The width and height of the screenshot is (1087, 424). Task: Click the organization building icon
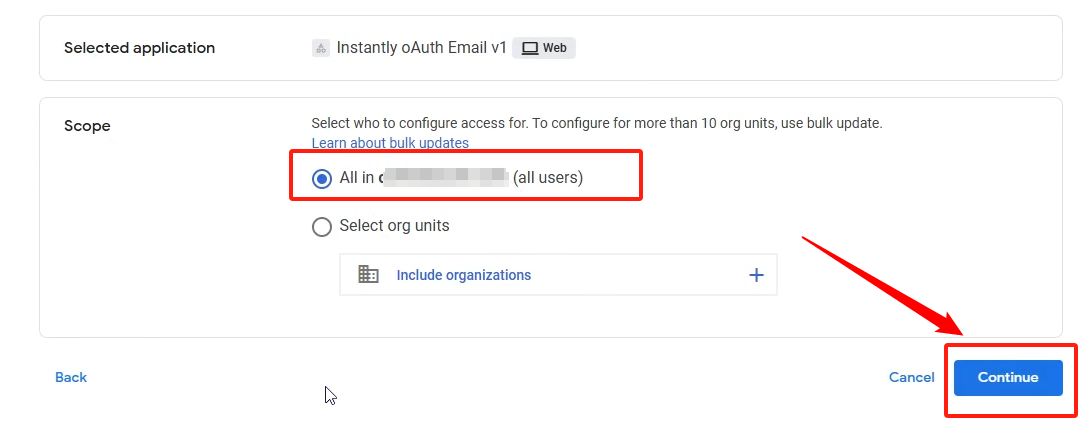[x=368, y=275]
